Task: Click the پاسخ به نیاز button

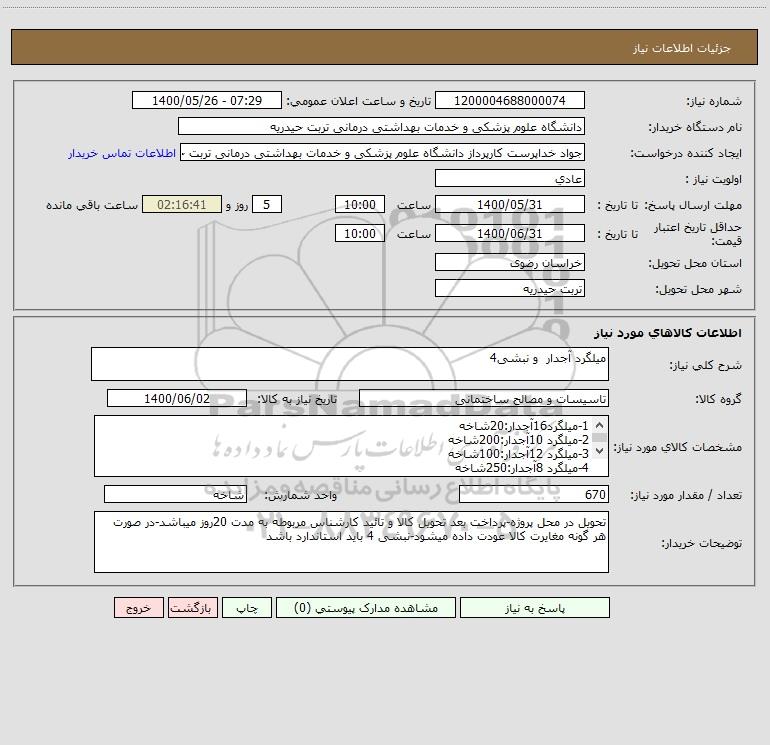Action: coord(535,608)
